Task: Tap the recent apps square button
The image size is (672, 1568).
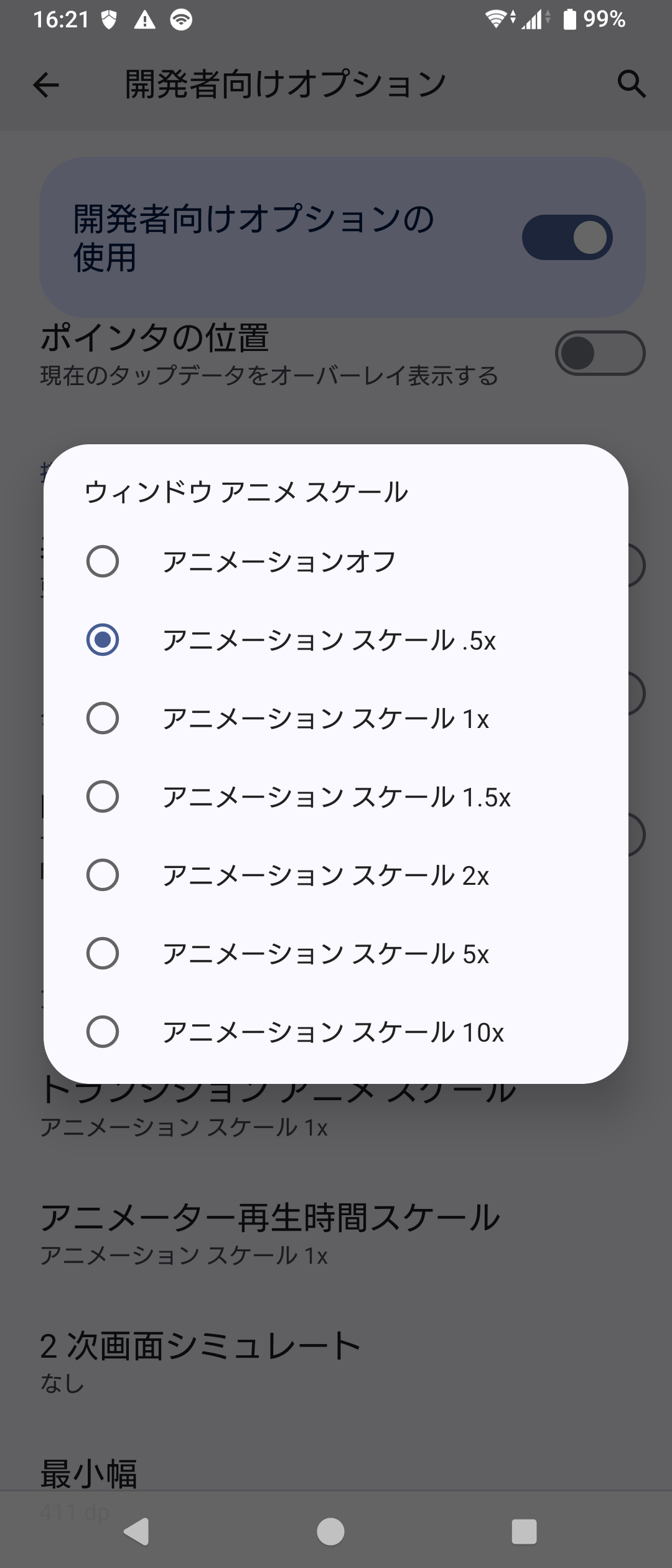Action: [524, 1531]
